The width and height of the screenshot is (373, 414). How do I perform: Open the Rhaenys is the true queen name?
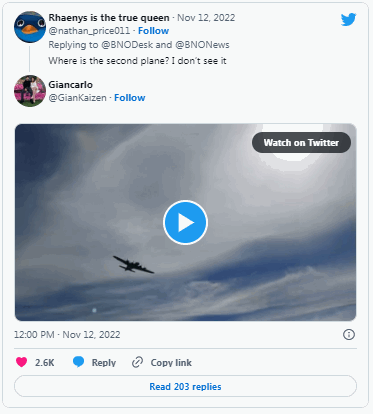109,18
